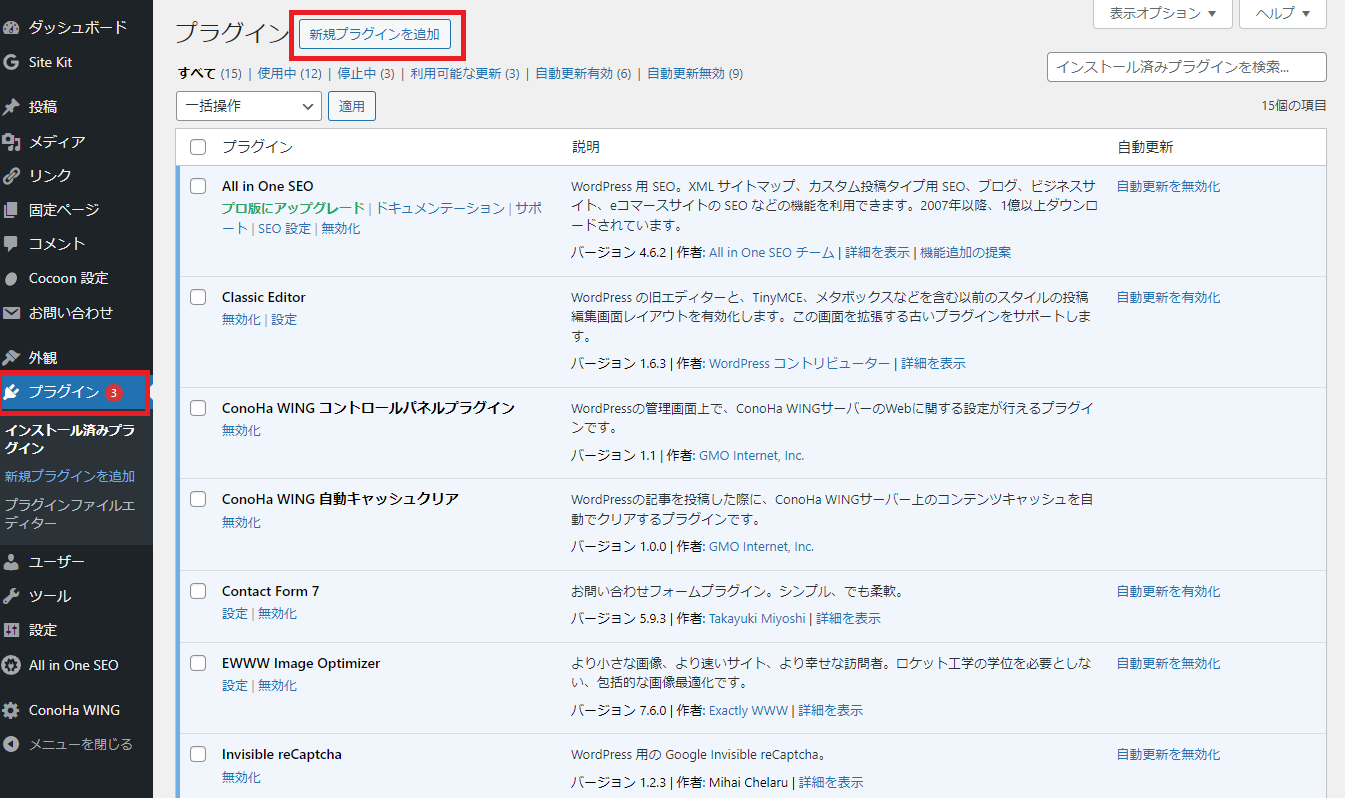Open プラグインファイルエディター submenu item
This screenshot has height=798, width=1345.
tap(70, 514)
